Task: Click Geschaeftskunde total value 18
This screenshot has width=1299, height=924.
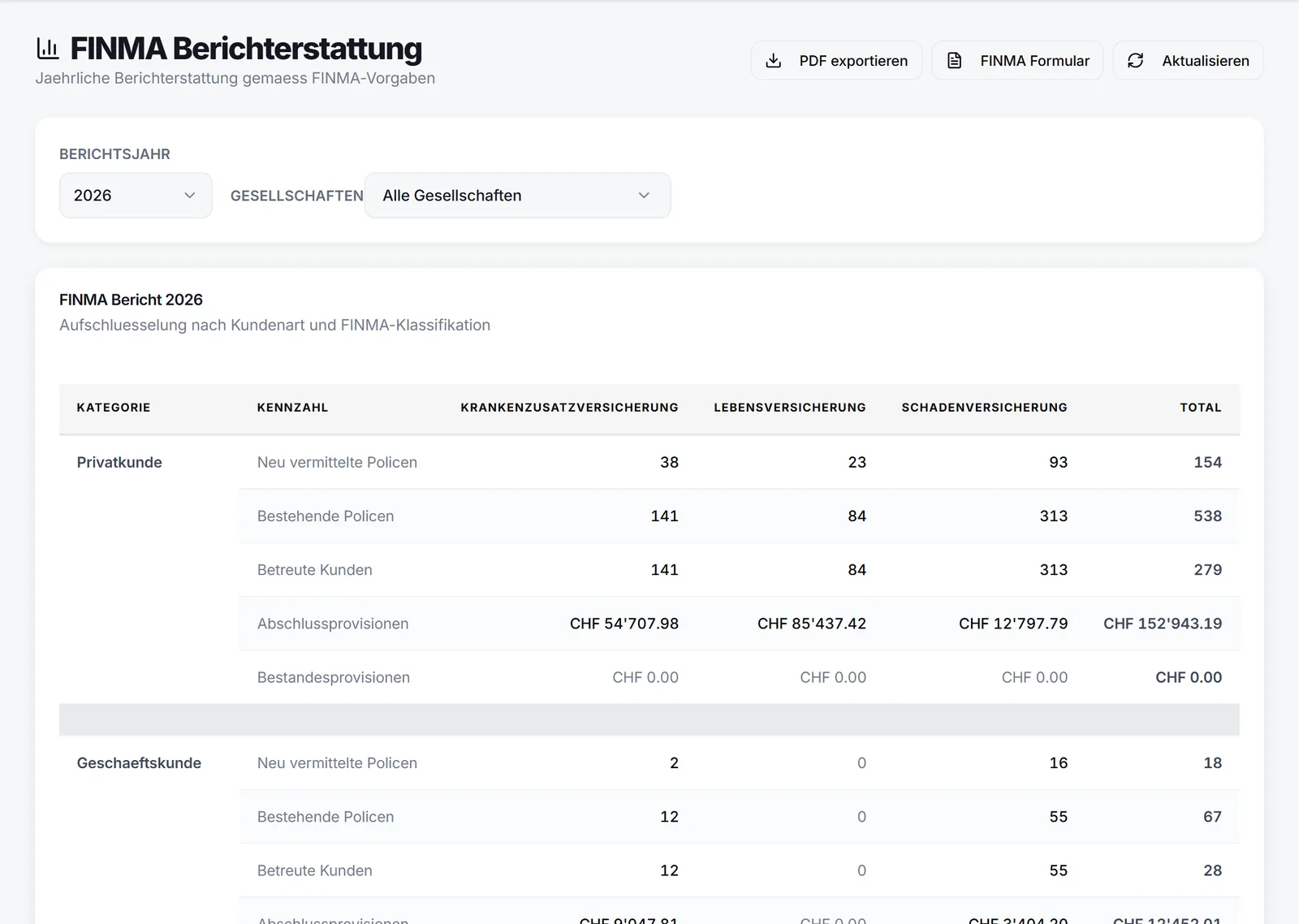Action: (1213, 763)
